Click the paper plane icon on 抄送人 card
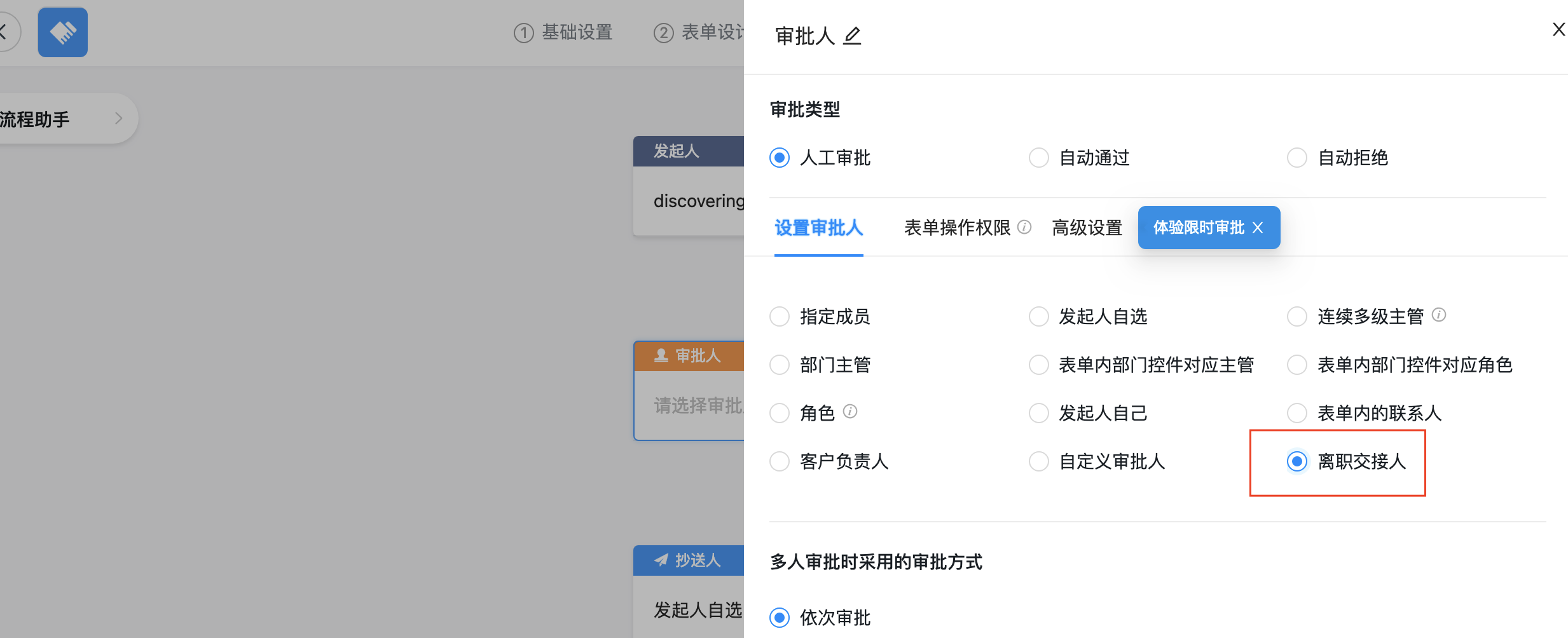This screenshot has height=638, width=1568. (x=661, y=560)
